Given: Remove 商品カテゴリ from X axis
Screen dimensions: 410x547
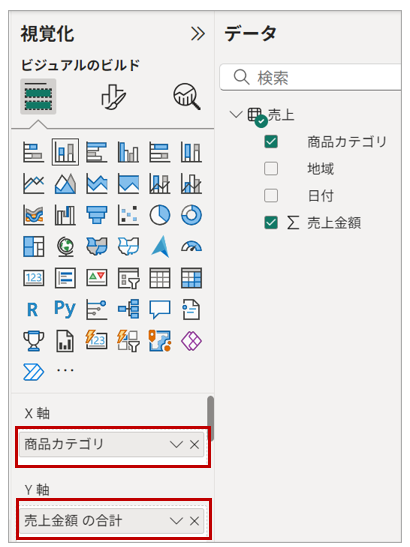Looking at the screenshot, I should click(x=194, y=444).
